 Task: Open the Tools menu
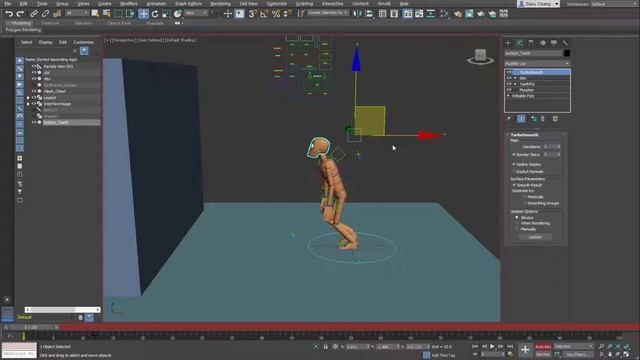(42, 4)
